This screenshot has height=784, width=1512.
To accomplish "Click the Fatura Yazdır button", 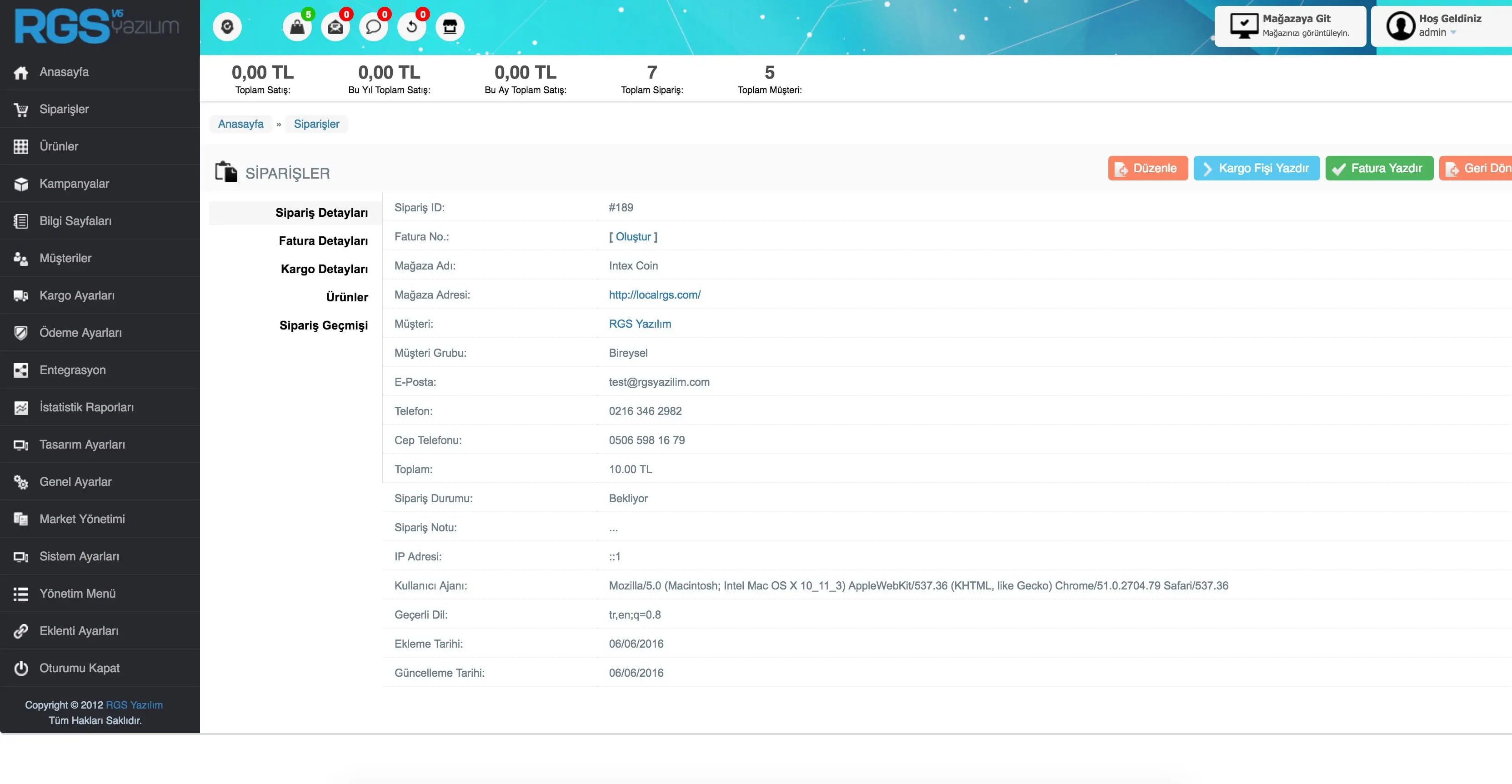I will point(1379,169).
